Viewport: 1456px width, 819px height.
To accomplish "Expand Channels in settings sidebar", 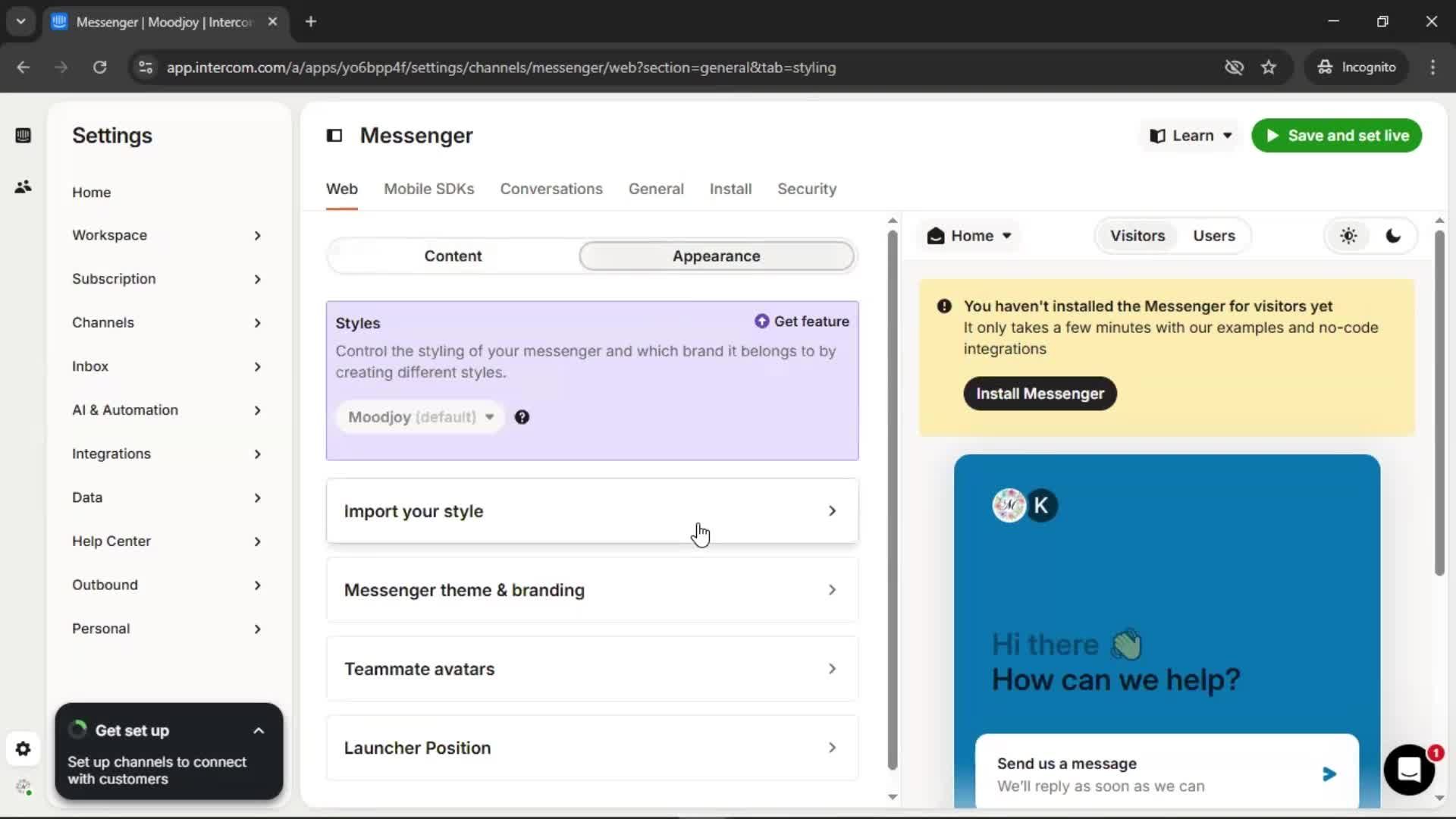I will (167, 323).
